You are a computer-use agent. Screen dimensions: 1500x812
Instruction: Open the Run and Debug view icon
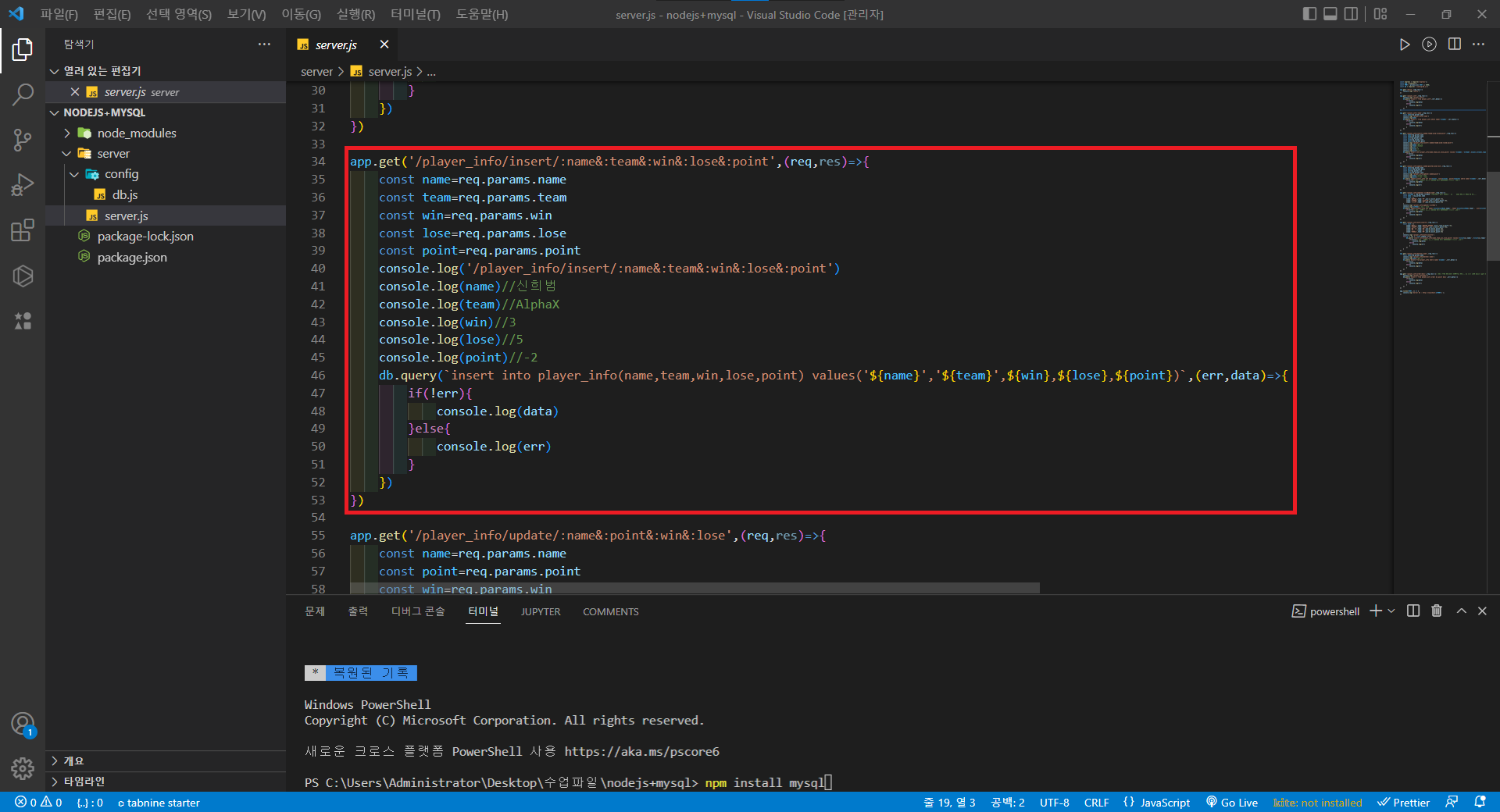23,185
